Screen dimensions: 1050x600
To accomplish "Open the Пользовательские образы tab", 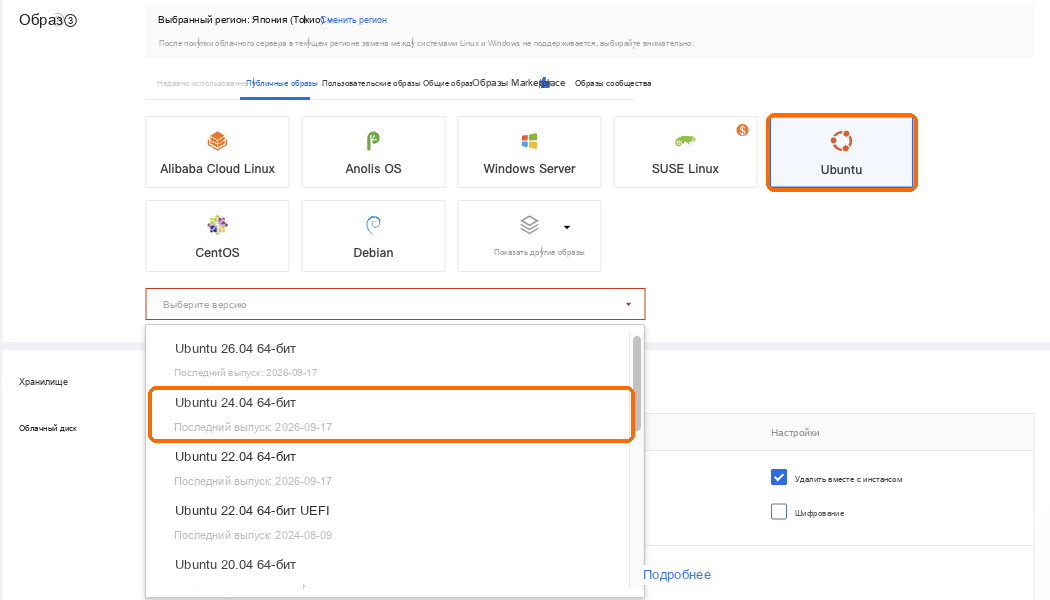I will (371, 84).
